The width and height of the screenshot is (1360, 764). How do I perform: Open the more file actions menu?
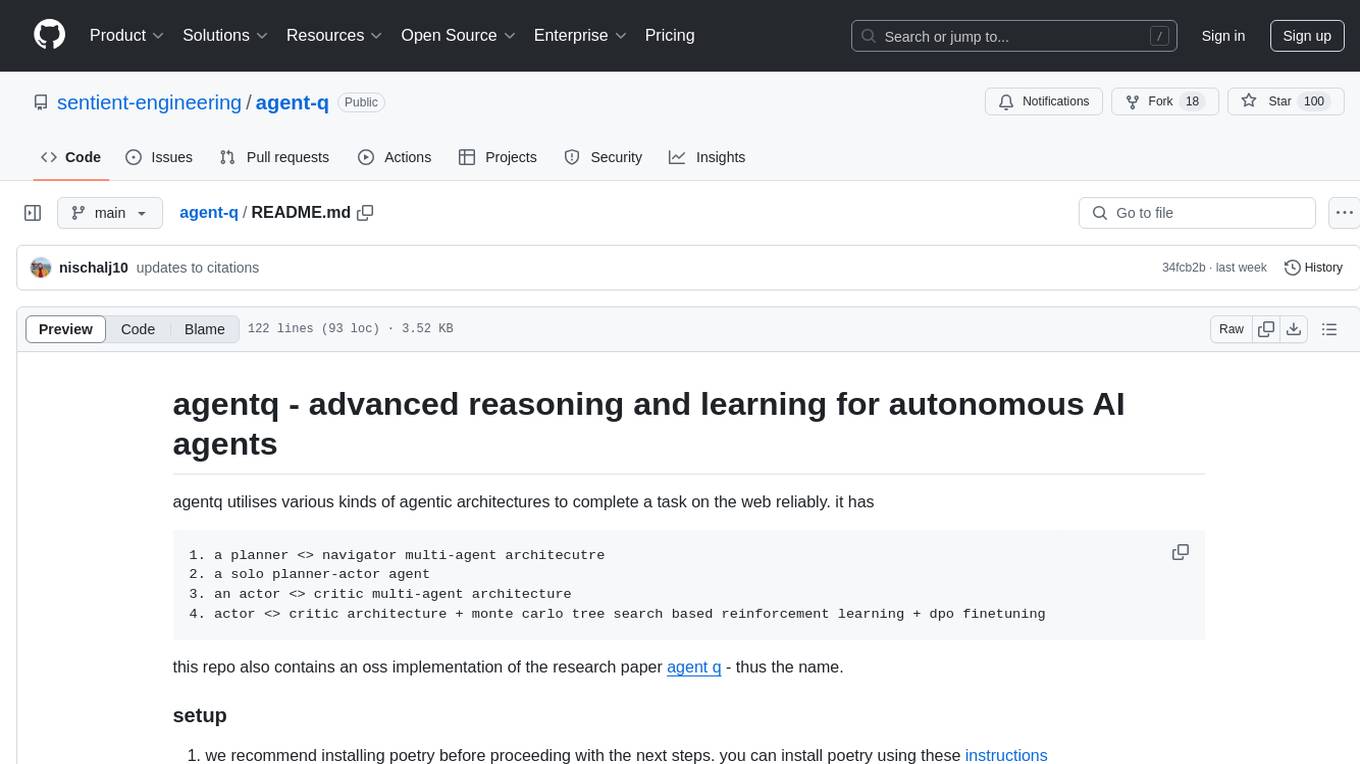coord(1344,213)
